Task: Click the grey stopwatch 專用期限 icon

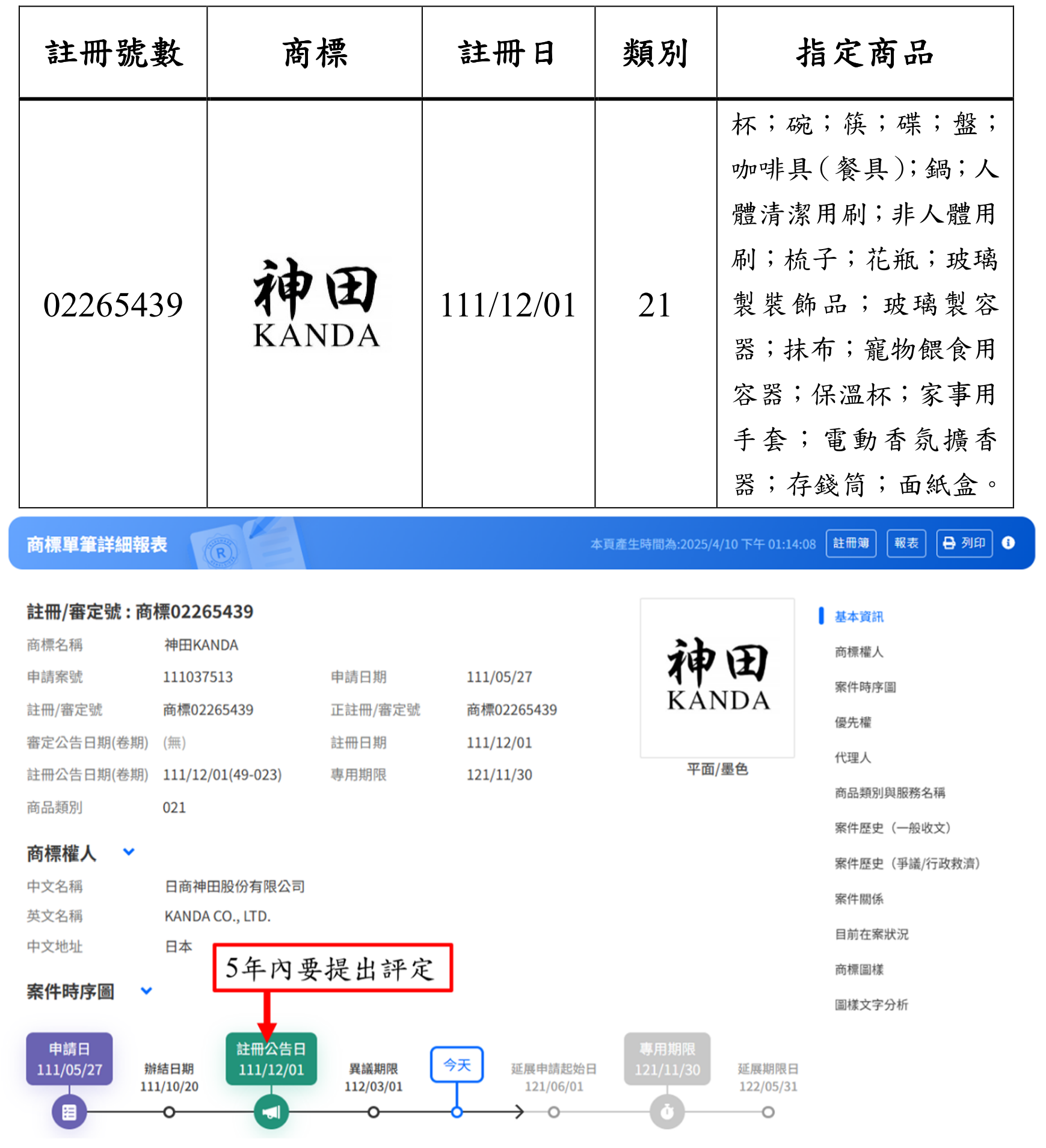Action: pos(667,1112)
